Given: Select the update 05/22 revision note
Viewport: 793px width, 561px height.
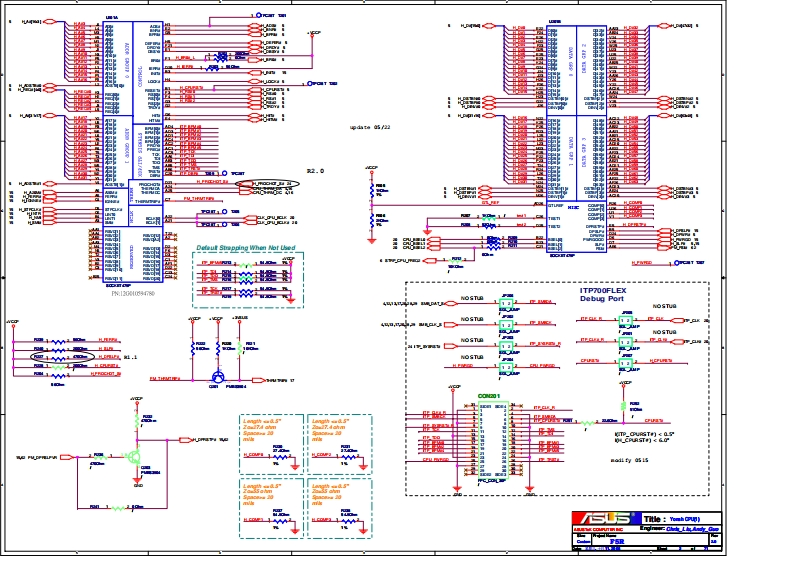Looking at the screenshot, I should pyautogui.click(x=370, y=128).
